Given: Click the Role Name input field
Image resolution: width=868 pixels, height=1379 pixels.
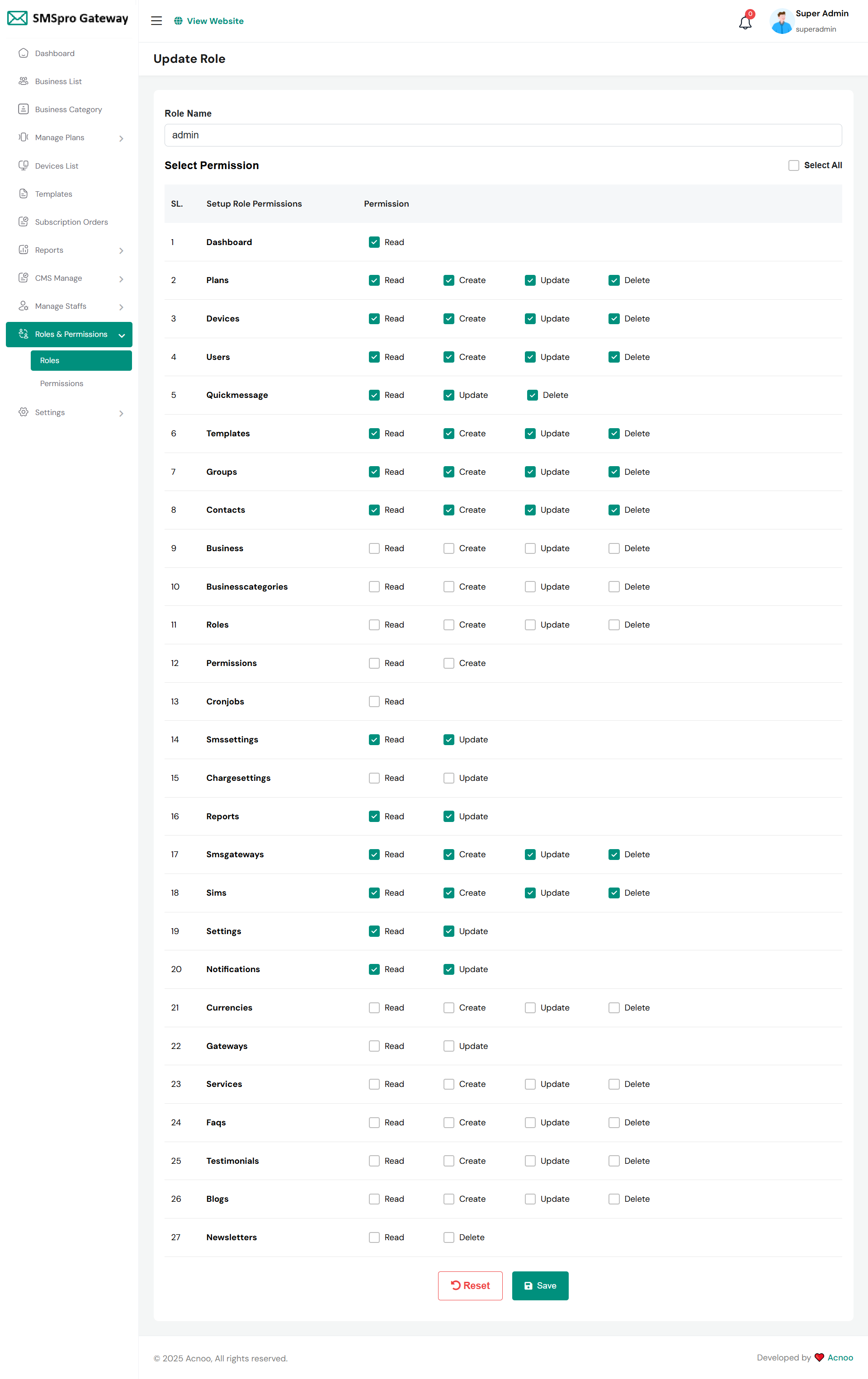Looking at the screenshot, I should (x=503, y=135).
